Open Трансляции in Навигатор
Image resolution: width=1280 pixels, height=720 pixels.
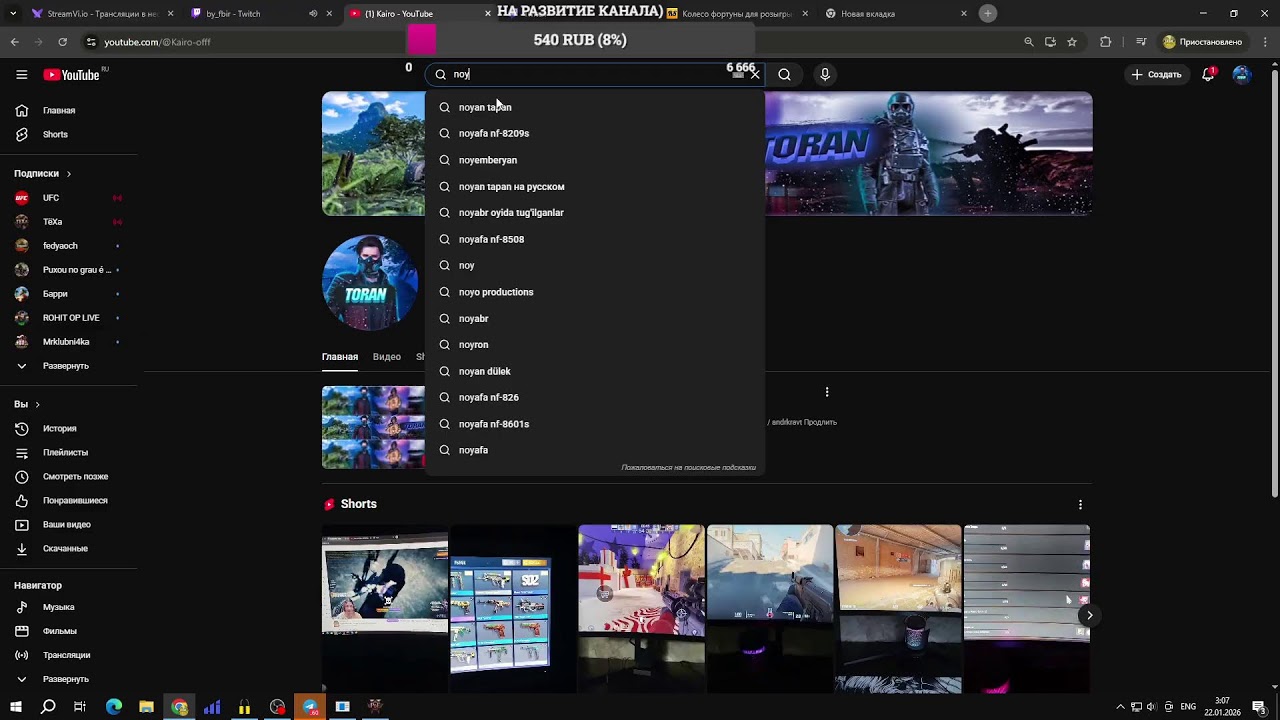(68, 655)
